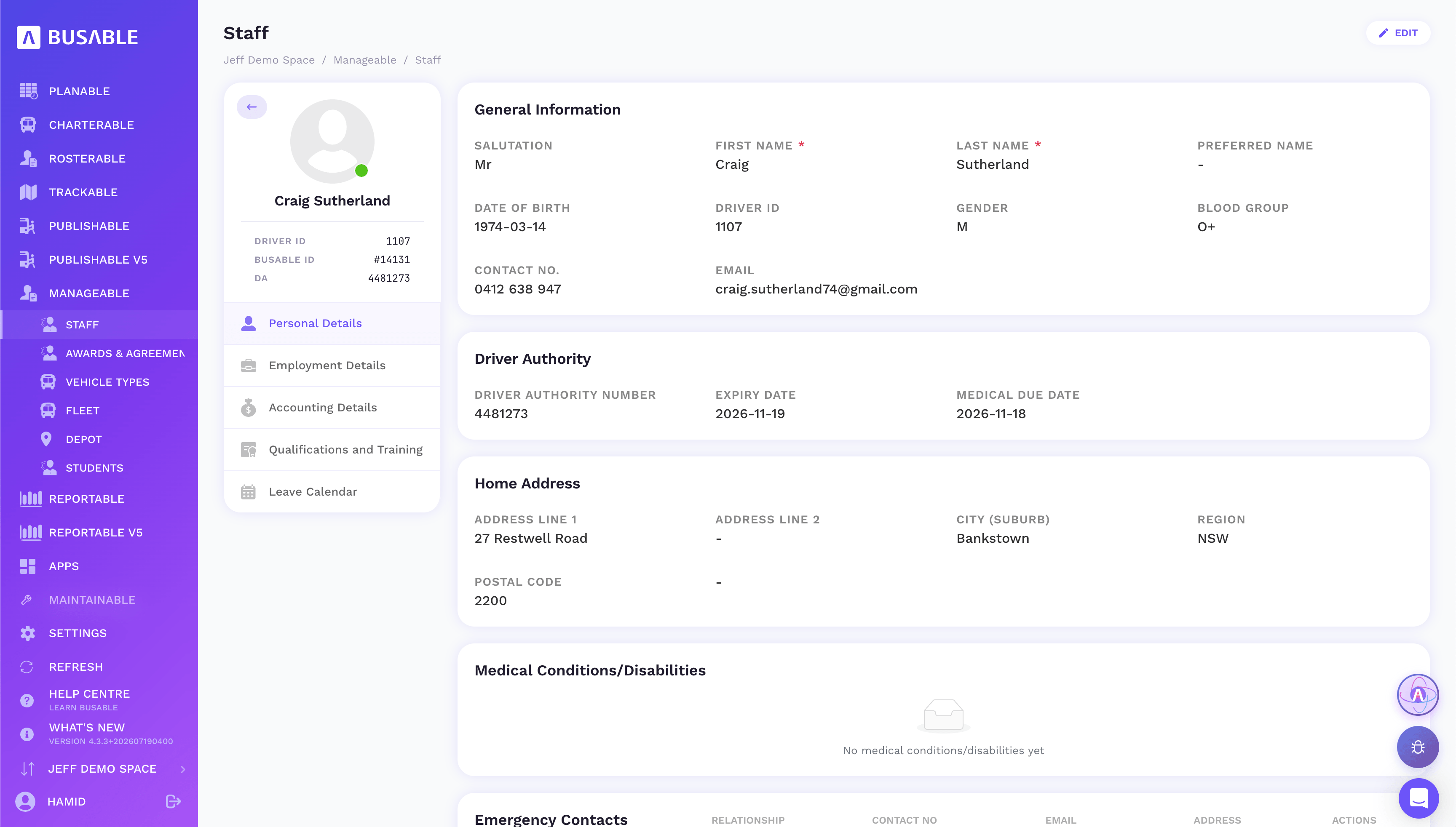
Task: Open Settings gear icon
Action: tap(28, 633)
